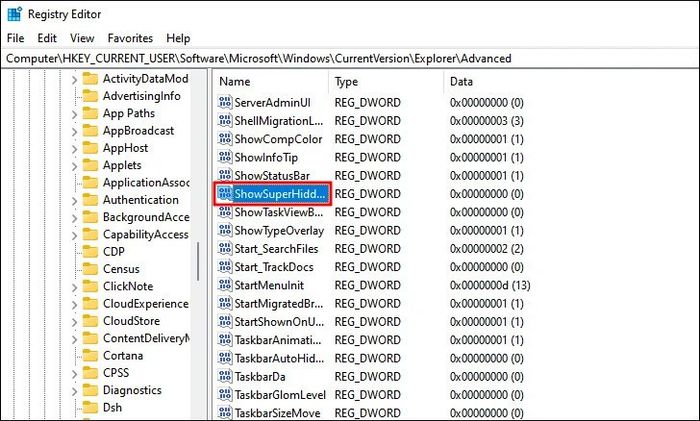Screen dimensions: 700x421
Task: Click the Registry Editor app icon in title bar
Action: click(x=15, y=14)
